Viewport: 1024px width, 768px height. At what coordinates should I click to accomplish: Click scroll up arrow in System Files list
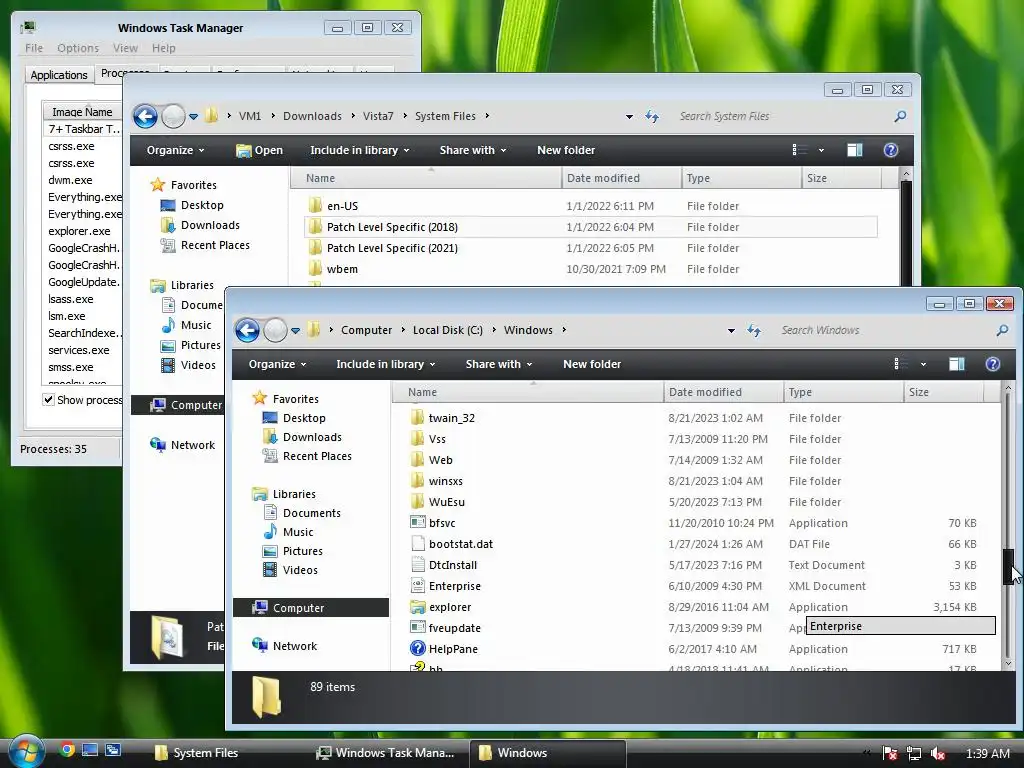906,174
